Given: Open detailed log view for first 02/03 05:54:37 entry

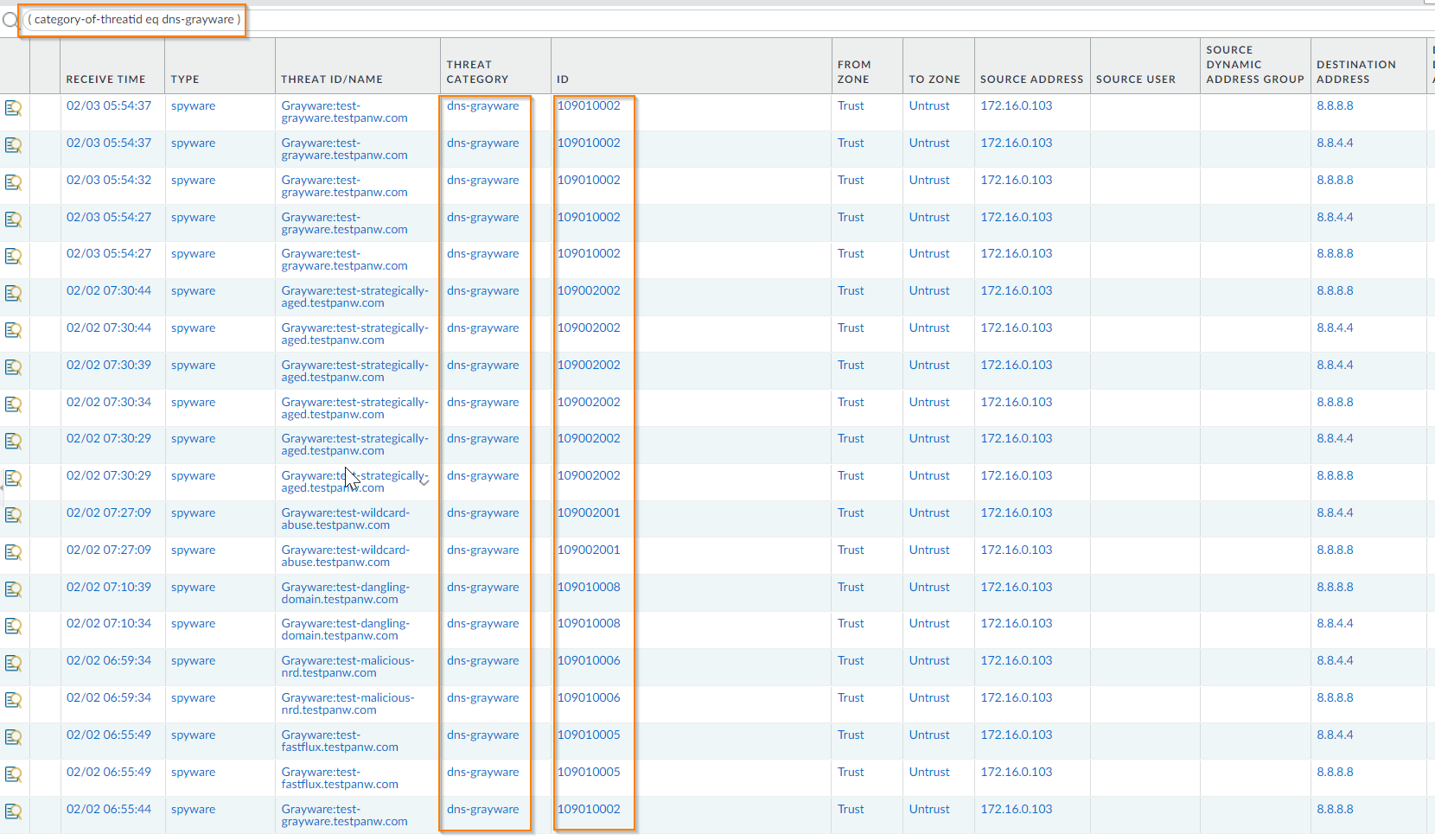Looking at the screenshot, I should coord(13,108).
